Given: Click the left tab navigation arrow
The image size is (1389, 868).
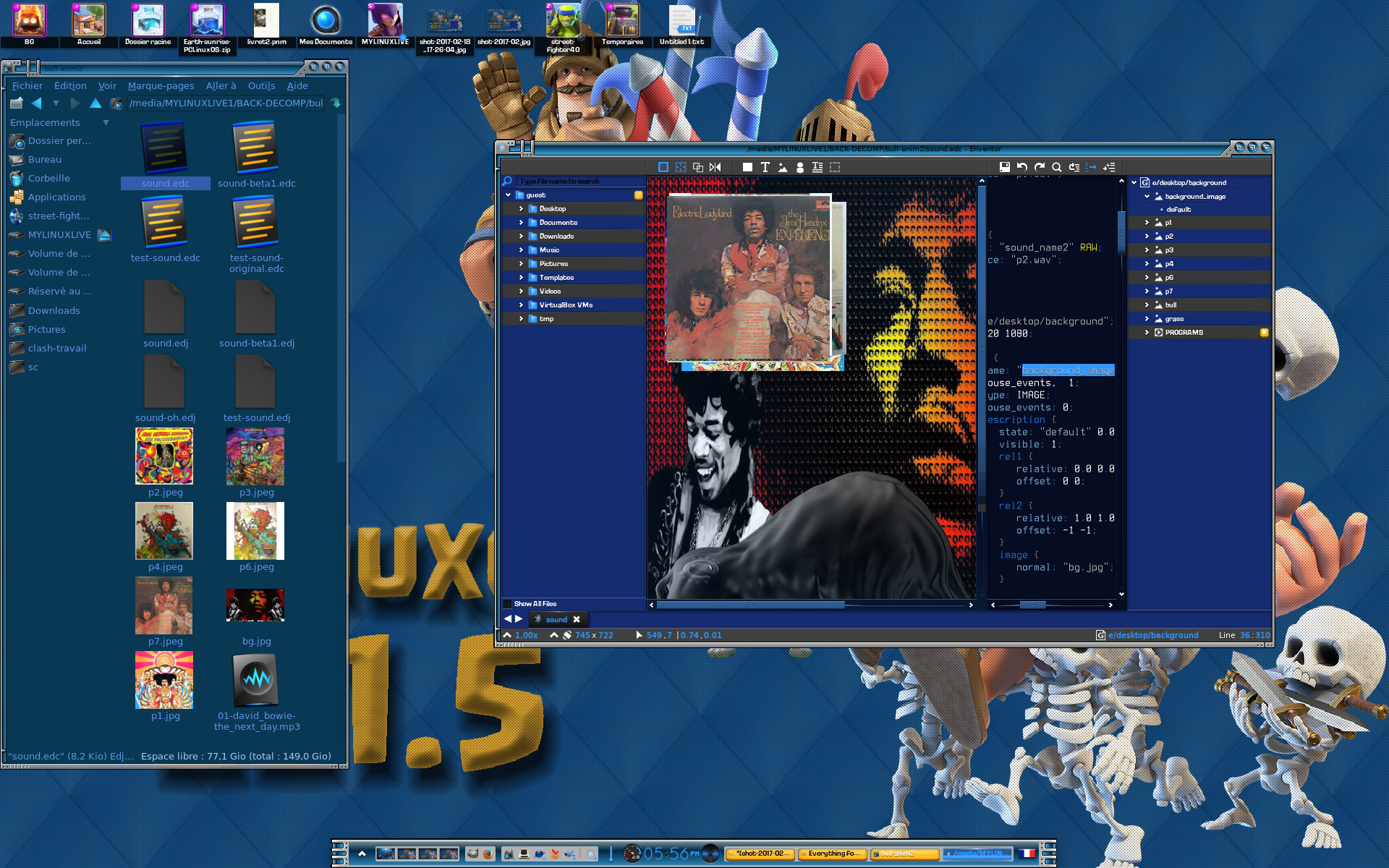Looking at the screenshot, I should [x=508, y=619].
